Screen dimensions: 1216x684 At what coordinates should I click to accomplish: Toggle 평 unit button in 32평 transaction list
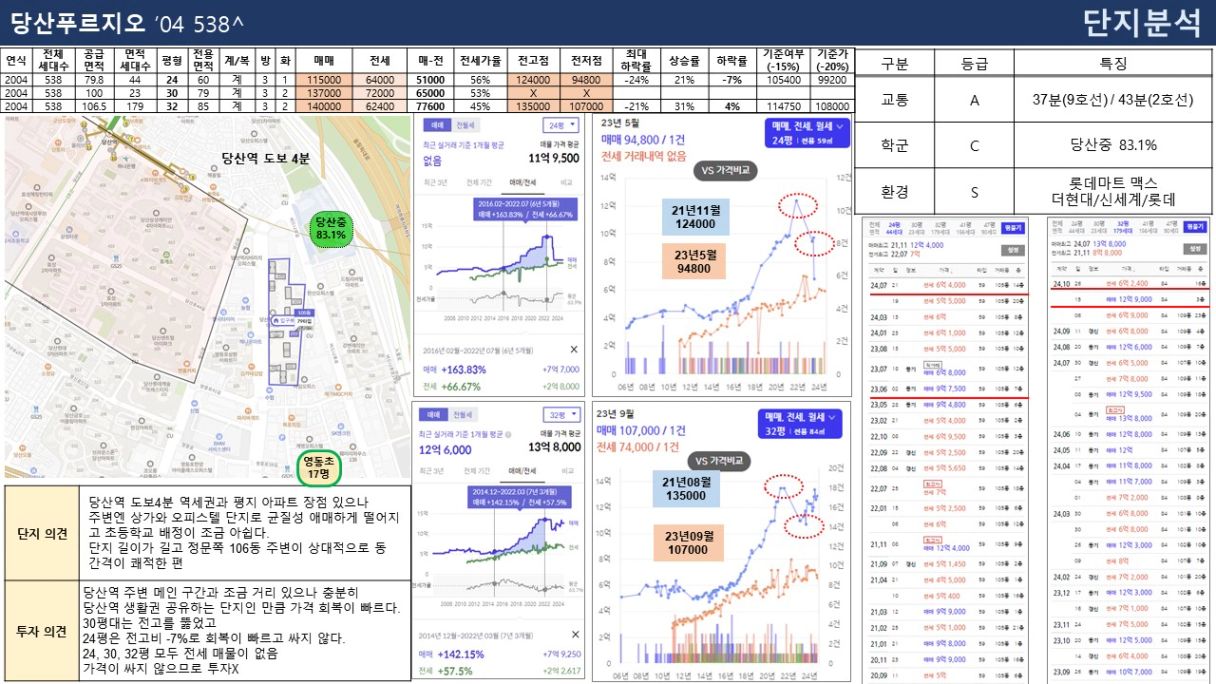click(x=1194, y=227)
